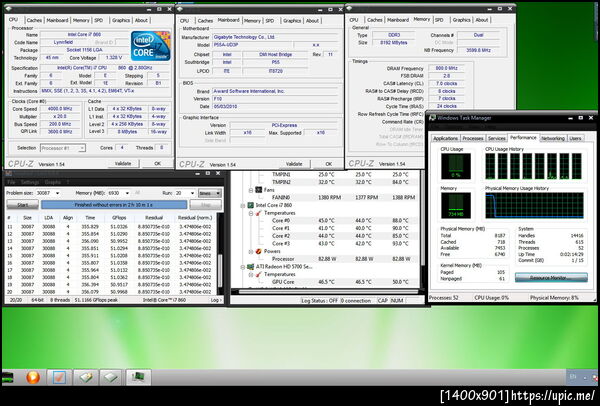The height and width of the screenshot is (406, 600).
Task: Open the yellow-tinted chip taskbar icon
Action: tap(86, 377)
